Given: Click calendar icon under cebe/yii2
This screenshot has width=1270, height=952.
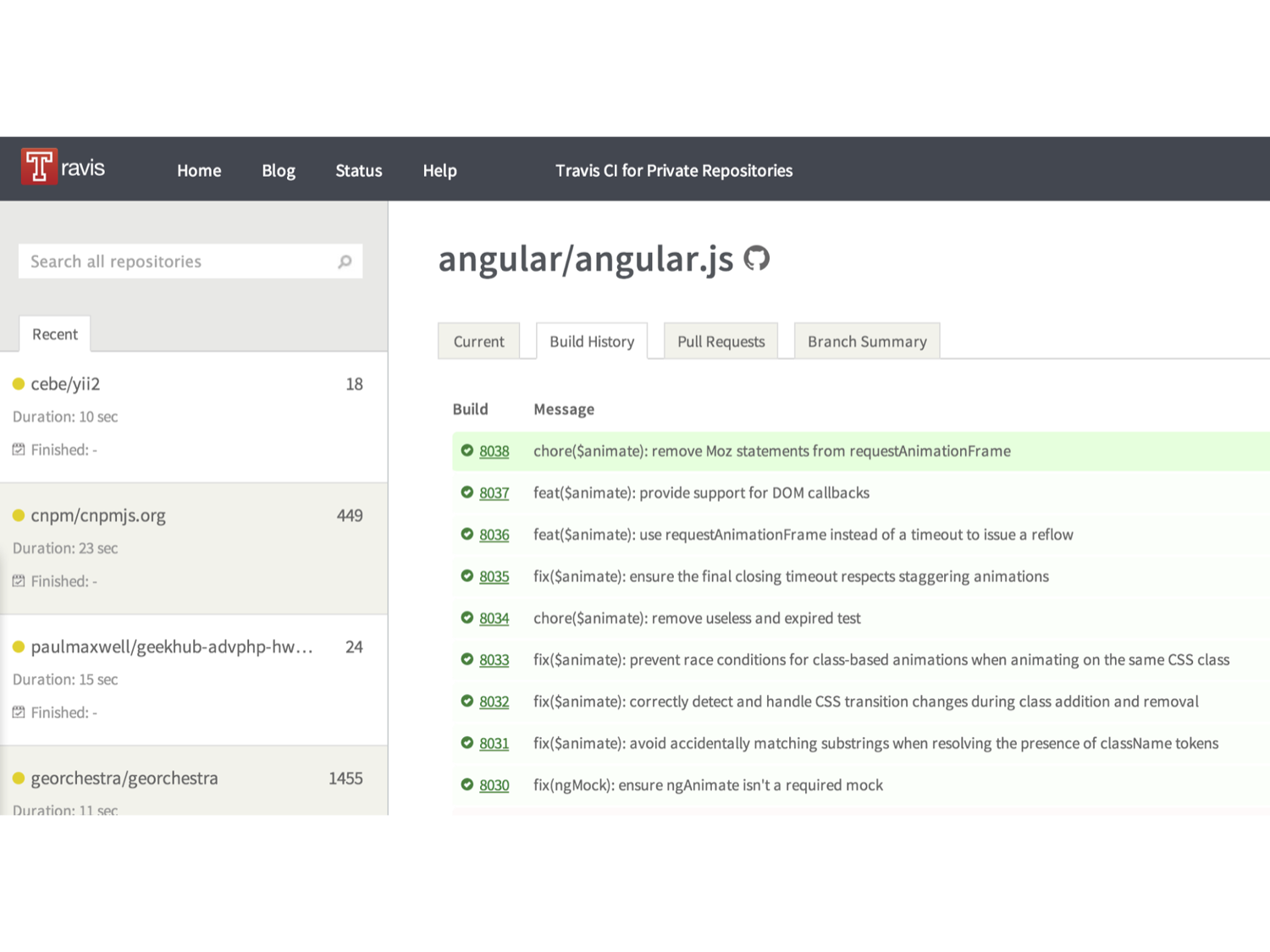Looking at the screenshot, I should pos(19,449).
